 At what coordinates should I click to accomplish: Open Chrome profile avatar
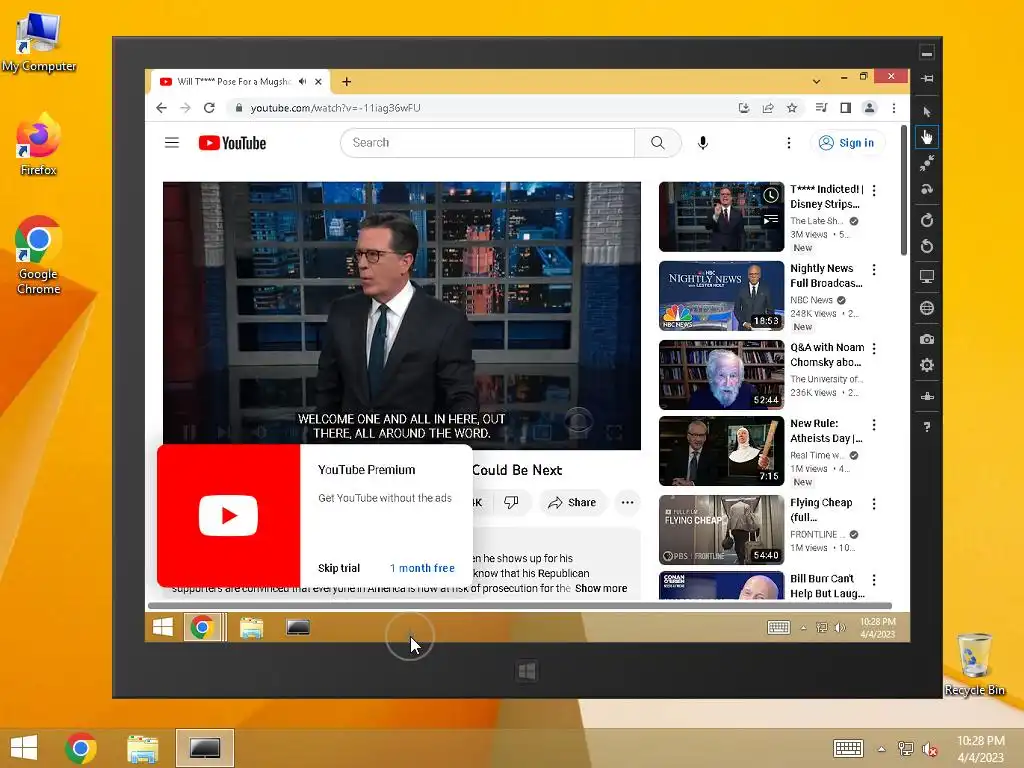pyautogui.click(x=869, y=108)
